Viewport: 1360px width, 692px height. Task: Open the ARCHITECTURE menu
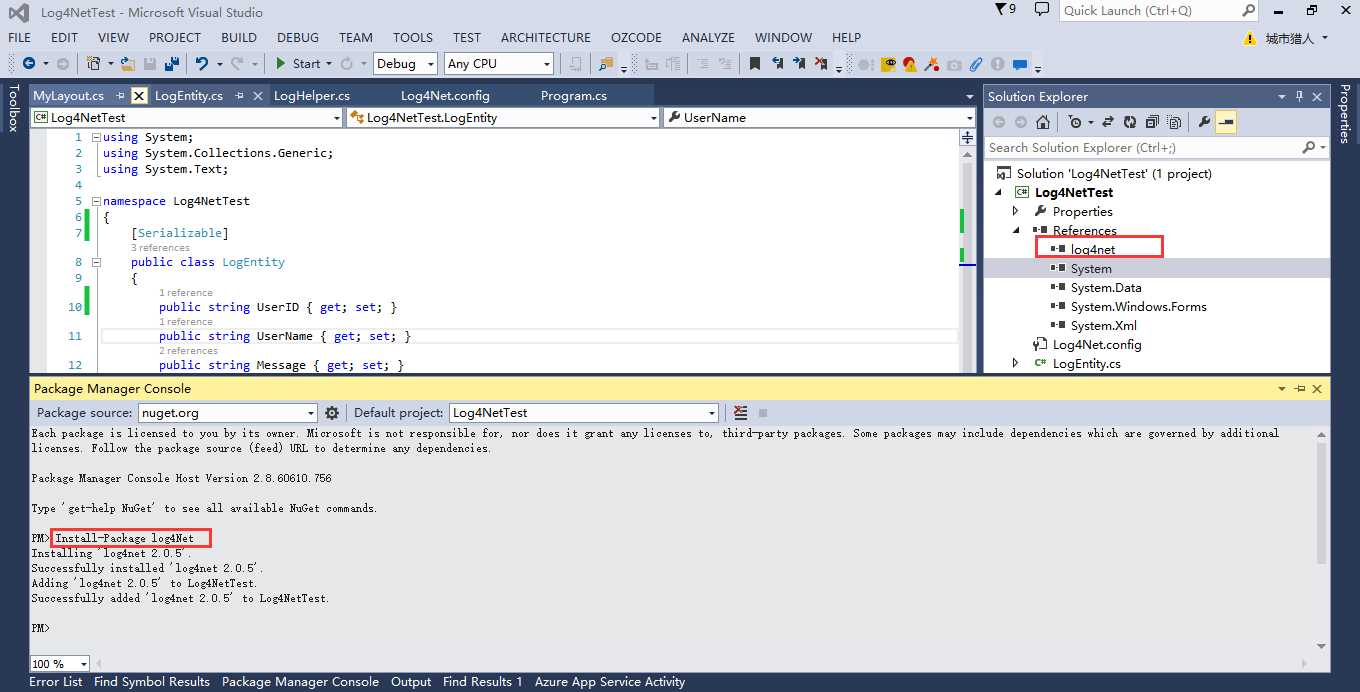(546, 37)
